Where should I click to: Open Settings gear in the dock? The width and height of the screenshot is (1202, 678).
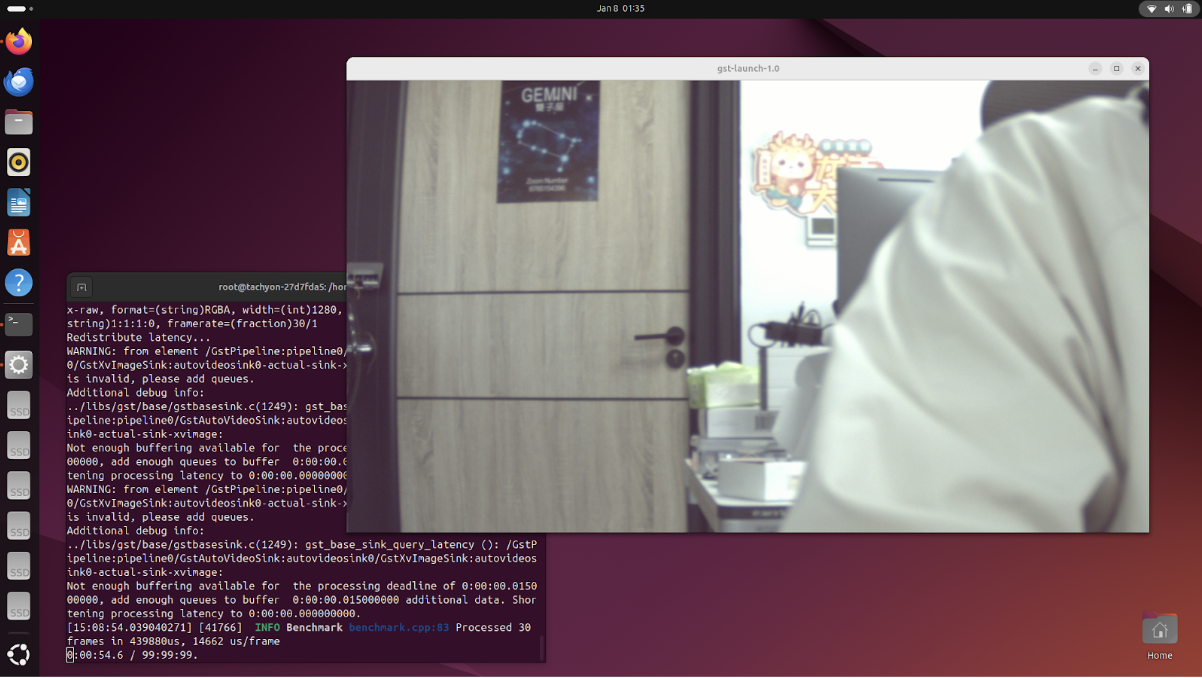(19, 365)
